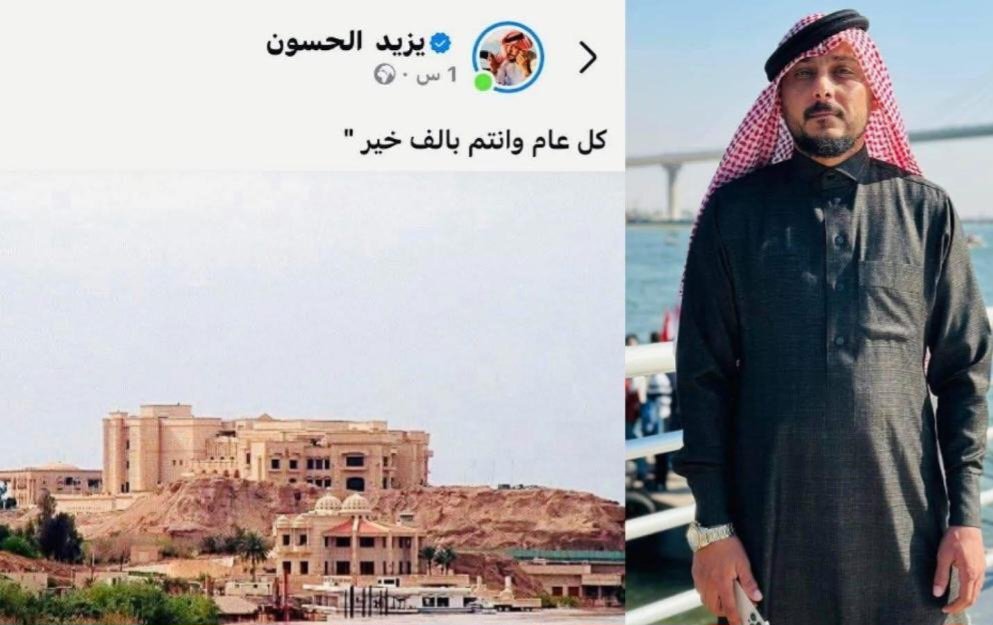993x625 pixels.
Task: Click the globe public-audience icon
Action: coord(384,75)
